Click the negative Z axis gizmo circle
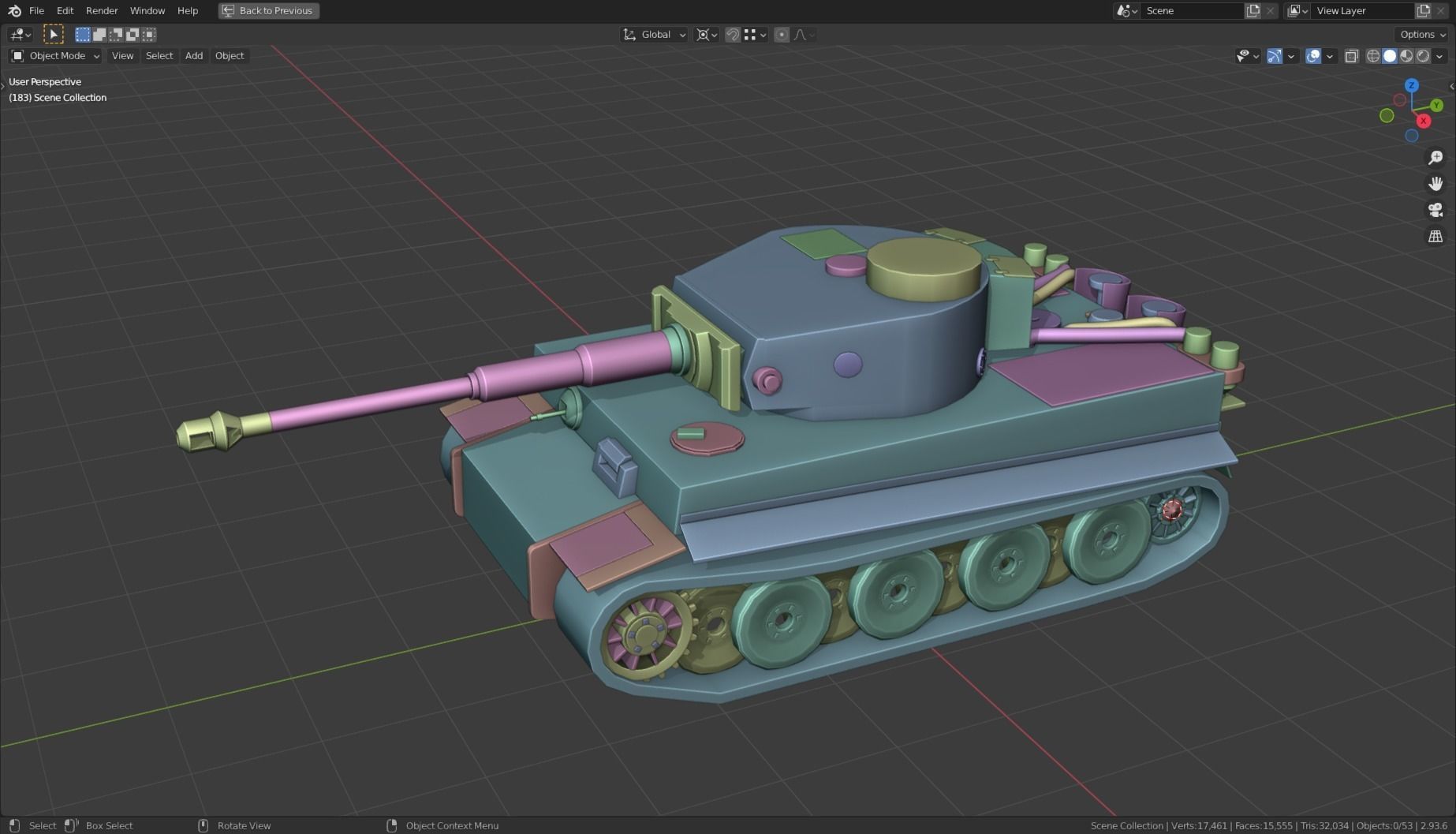The image size is (1456, 834). click(x=1412, y=136)
